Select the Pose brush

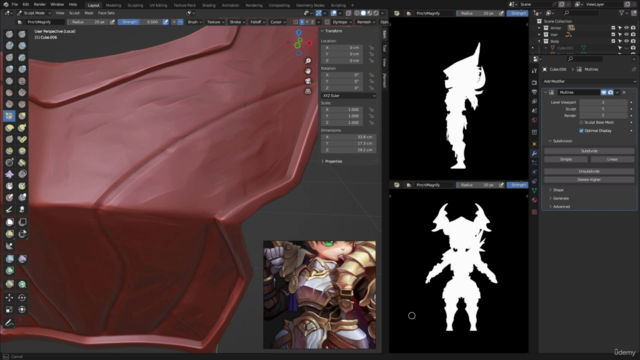22,139
